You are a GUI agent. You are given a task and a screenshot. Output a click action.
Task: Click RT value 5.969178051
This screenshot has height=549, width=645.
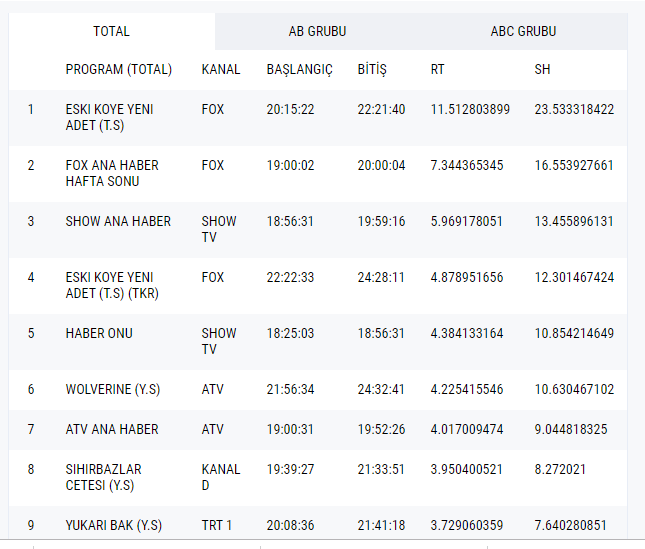466,221
